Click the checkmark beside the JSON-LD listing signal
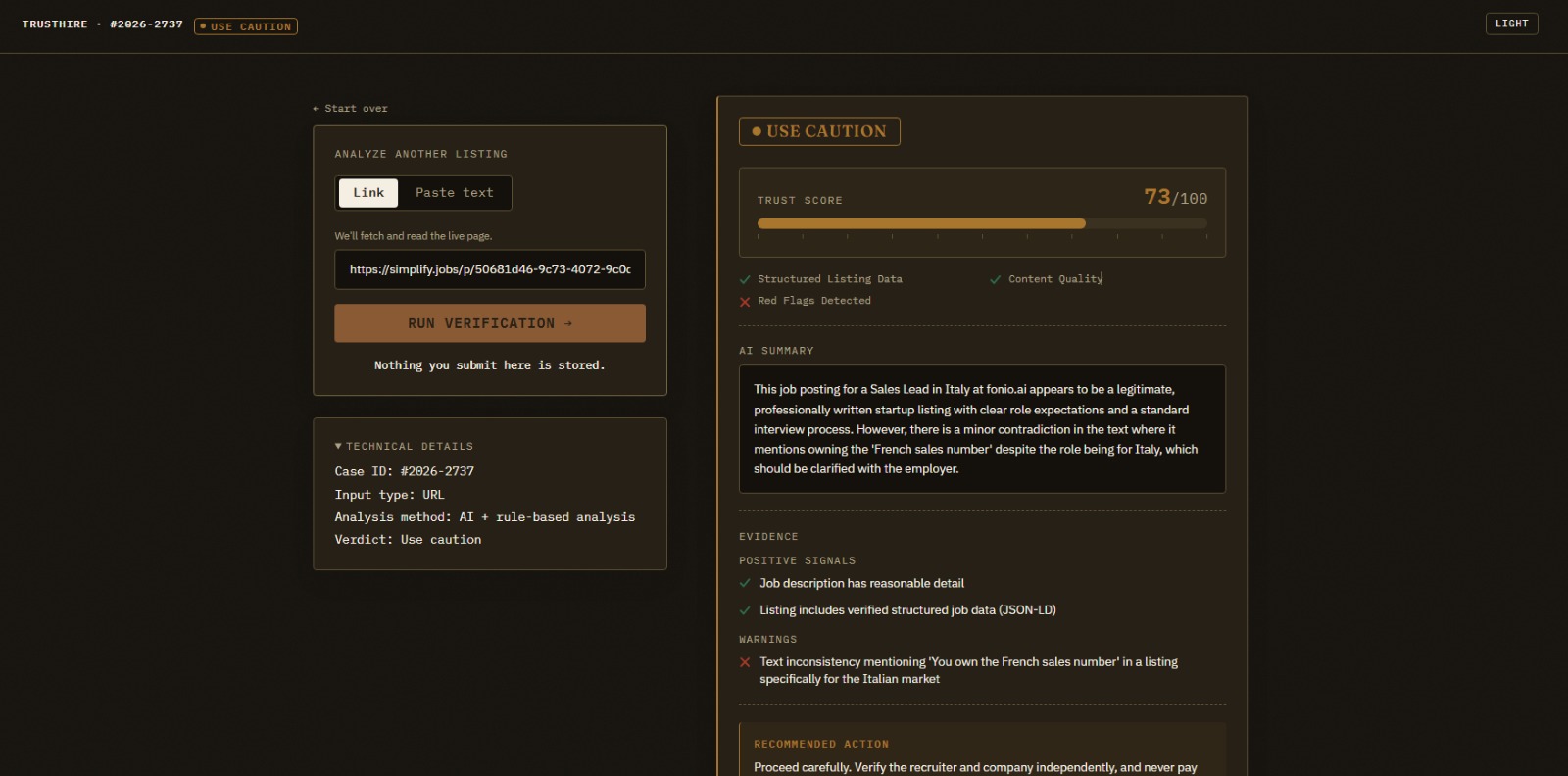Image resolution: width=1568 pixels, height=776 pixels. [x=745, y=610]
